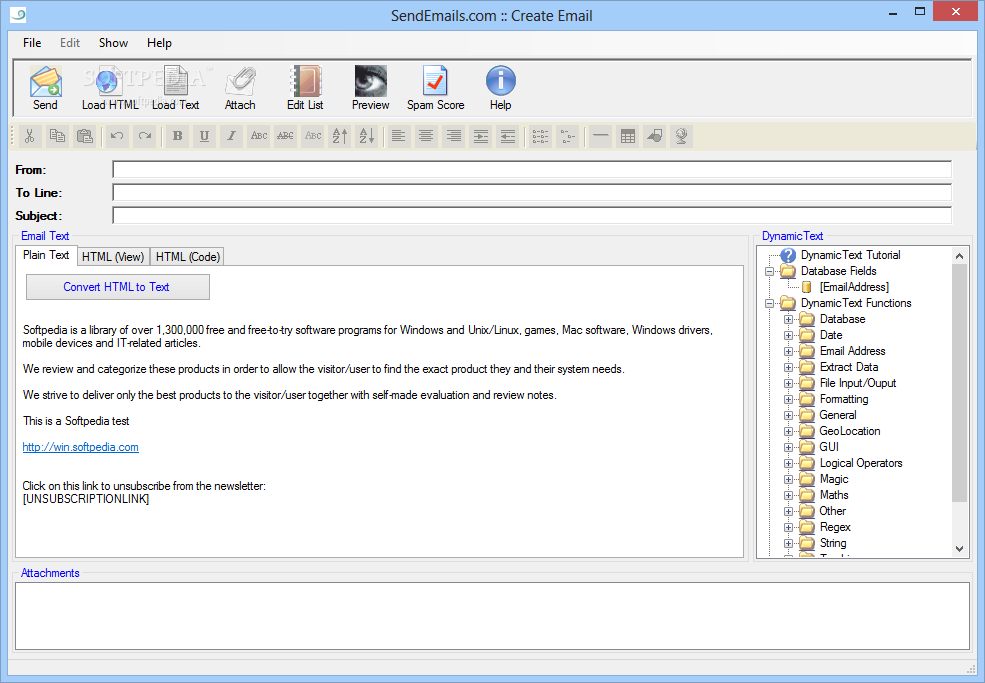
Task: Open the Load HTML tool
Action: pyautogui.click(x=109, y=88)
